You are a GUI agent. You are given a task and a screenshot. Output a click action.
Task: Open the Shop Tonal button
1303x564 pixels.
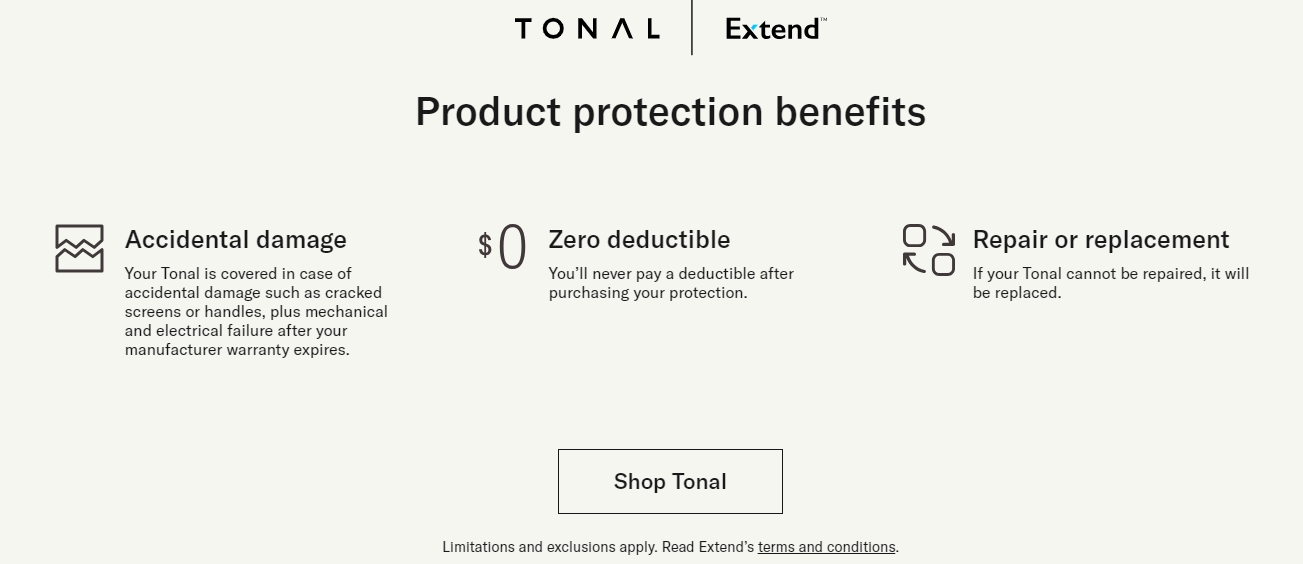(670, 481)
